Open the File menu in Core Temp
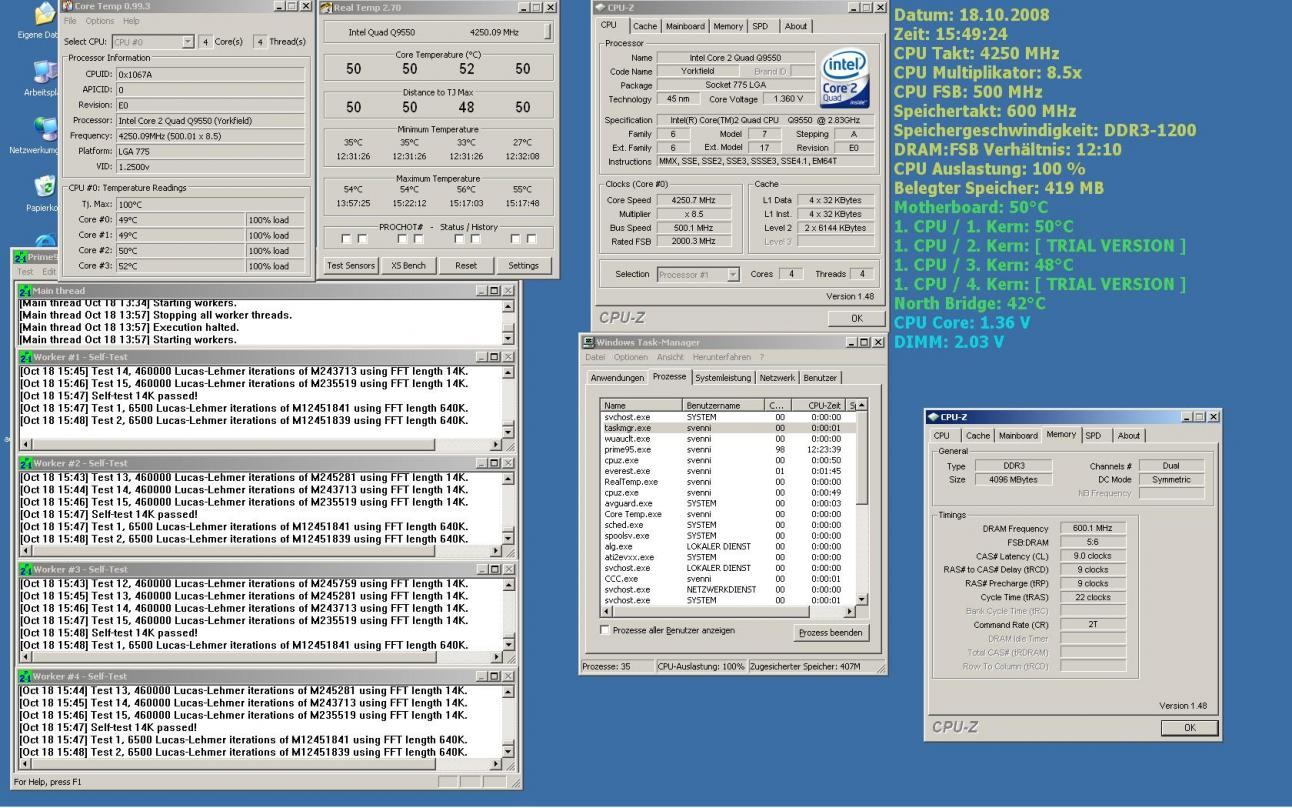The height and width of the screenshot is (808, 1292). click(70, 21)
